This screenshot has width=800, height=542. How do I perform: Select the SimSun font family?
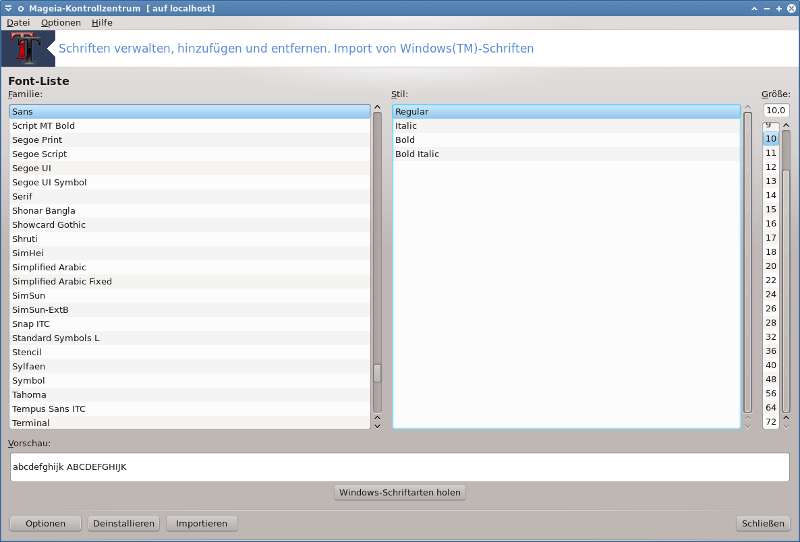(x=190, y=295)
